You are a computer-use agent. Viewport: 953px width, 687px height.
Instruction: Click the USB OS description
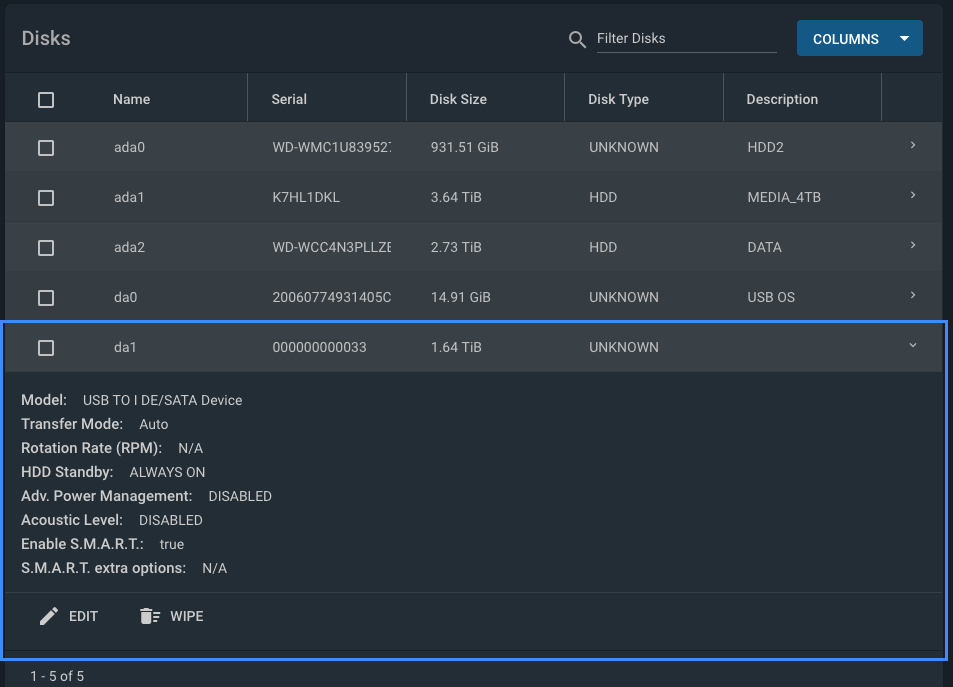771,297
